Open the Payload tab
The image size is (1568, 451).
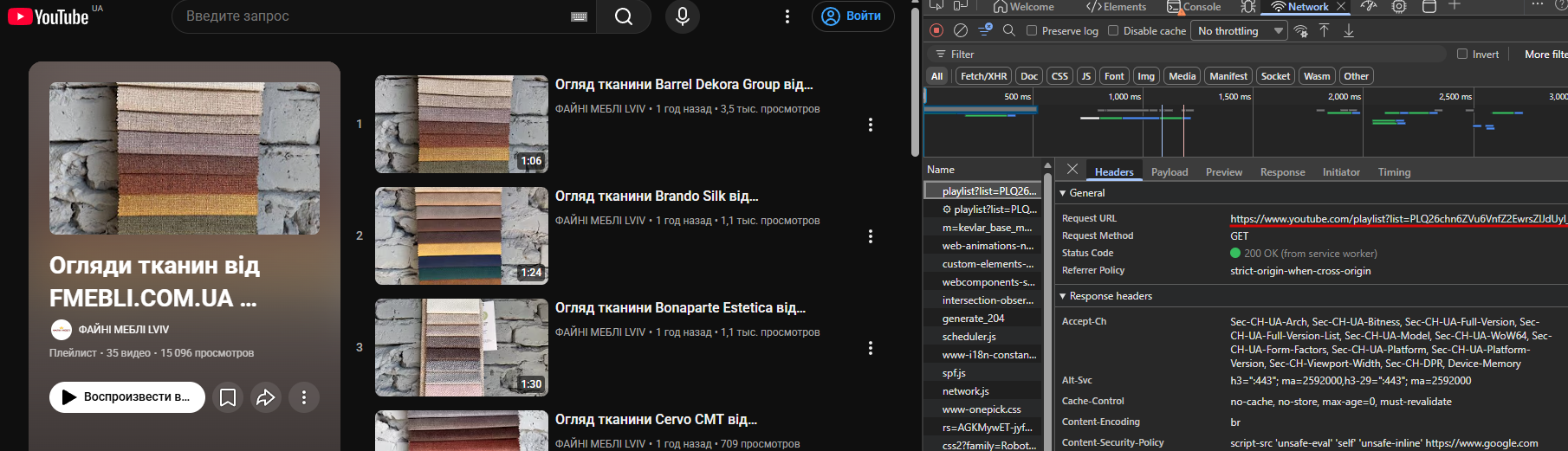pos(1170,172)
